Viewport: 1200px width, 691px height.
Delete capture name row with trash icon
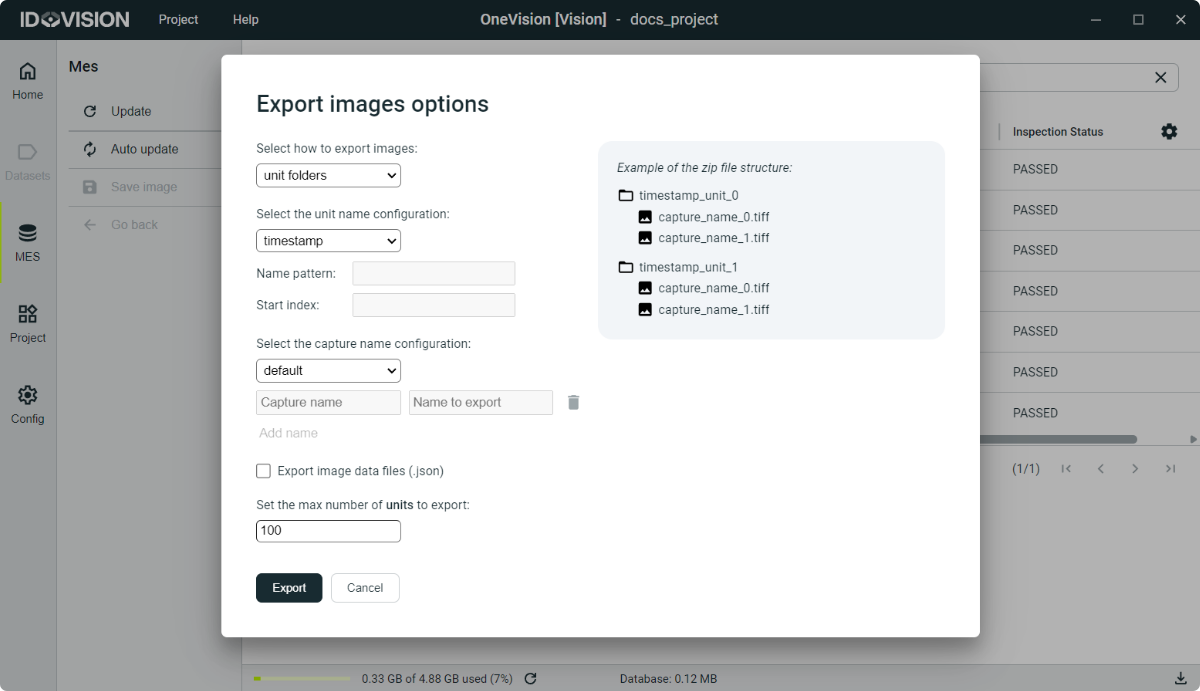click(x=573, y=402)
